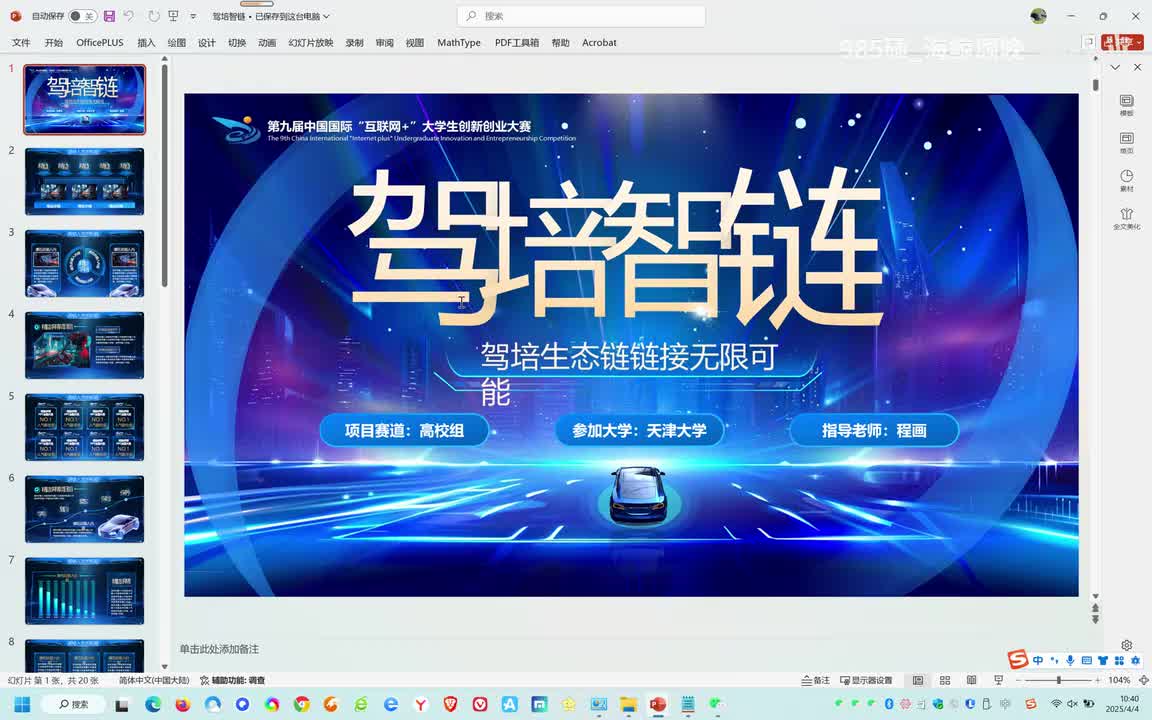Open the Windows Start button
This screenshot has height=720, width=1152.
point(22,705)
